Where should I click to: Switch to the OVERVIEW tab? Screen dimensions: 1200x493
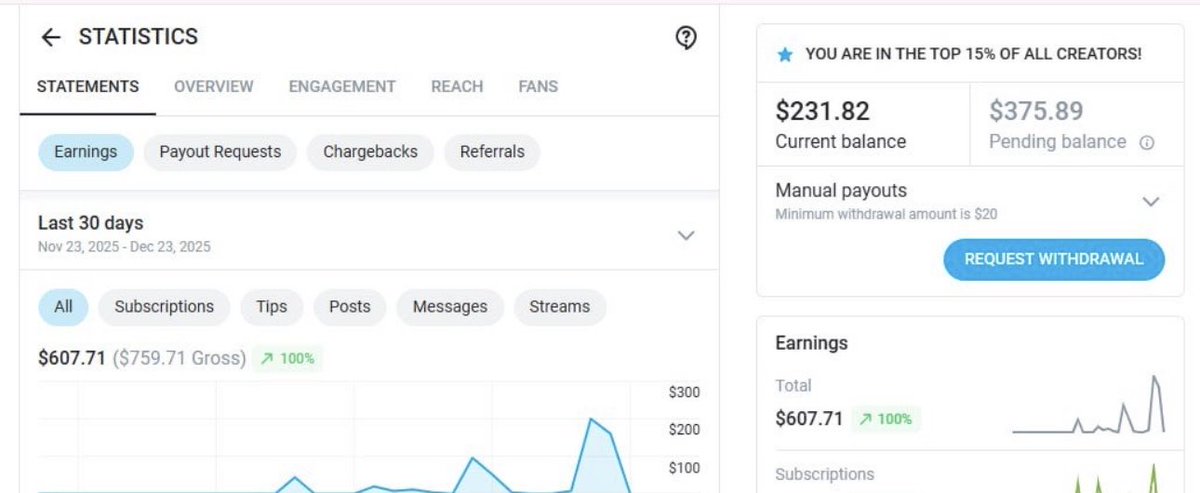[x=214, y=87]
